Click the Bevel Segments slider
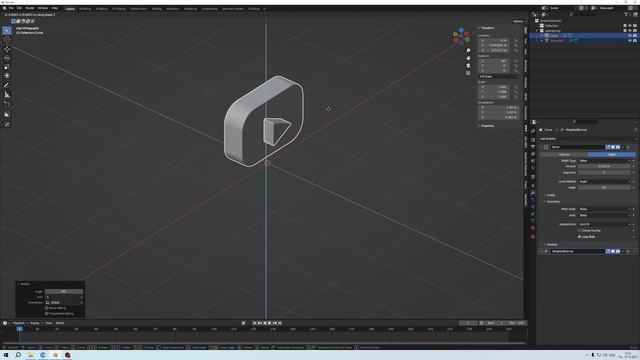The image size is (640, 360). pyautogui.click(x=604, y=173)
